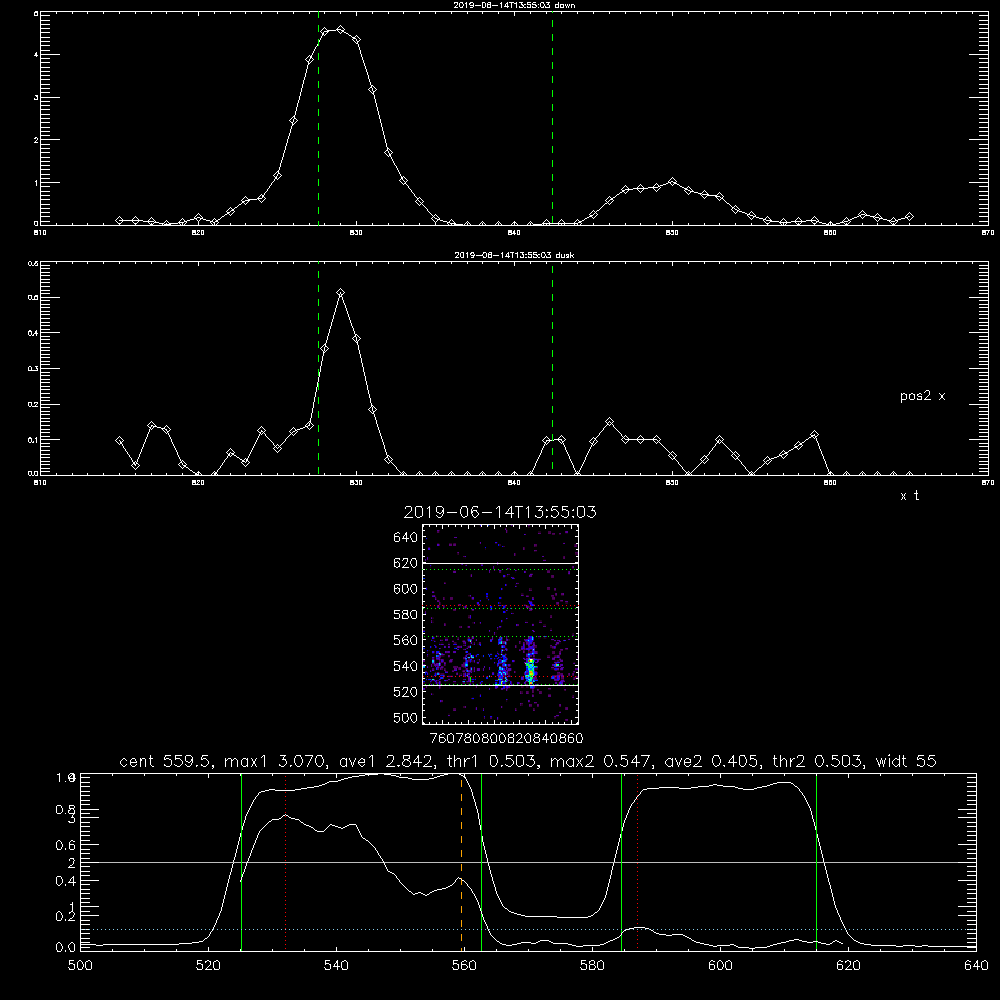
Task: Click bottom plot x-axis label 500
Action: tap(80, 966)
